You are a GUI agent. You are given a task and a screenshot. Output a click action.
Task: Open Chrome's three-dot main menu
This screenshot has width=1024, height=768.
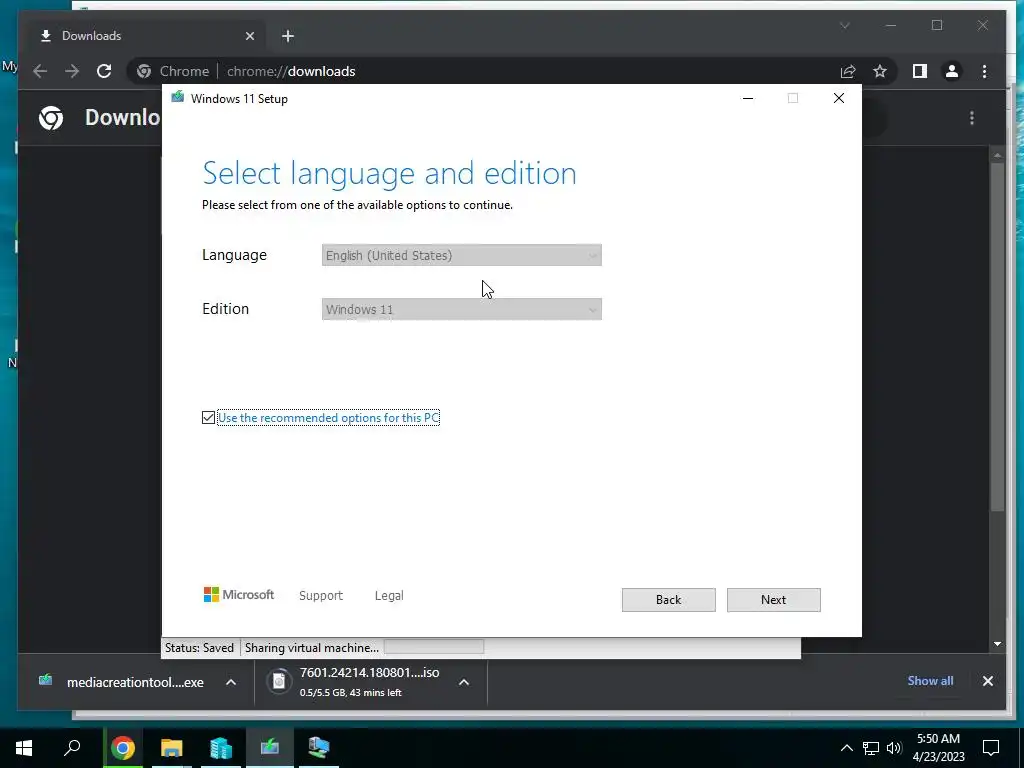coord(984,71)
